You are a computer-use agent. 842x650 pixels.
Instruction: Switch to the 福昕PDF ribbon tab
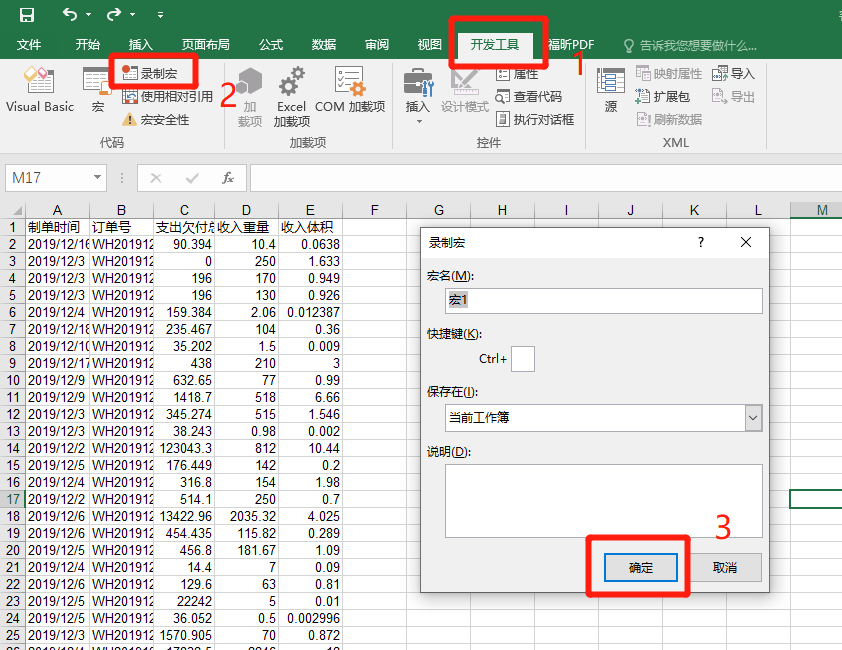tap(571, 45)
